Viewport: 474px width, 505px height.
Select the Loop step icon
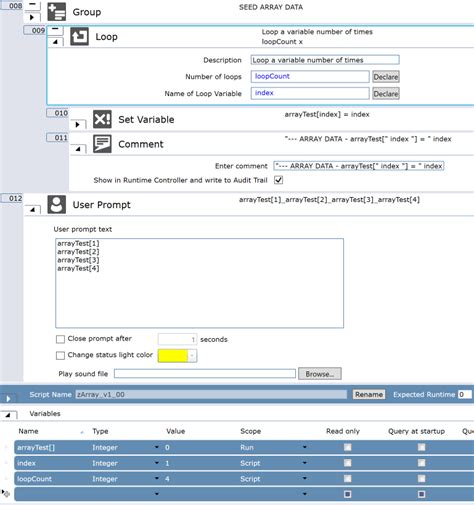[x=79, y=36]
